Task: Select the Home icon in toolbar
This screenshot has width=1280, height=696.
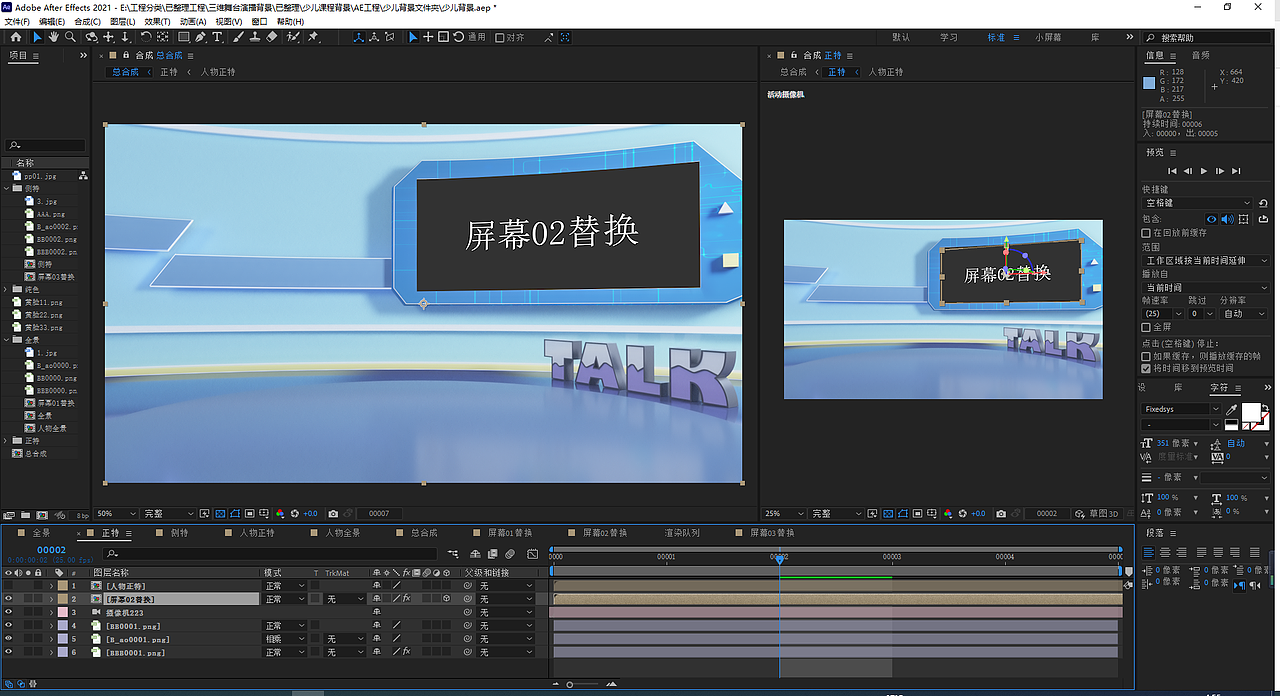Action: pos(16,37)
